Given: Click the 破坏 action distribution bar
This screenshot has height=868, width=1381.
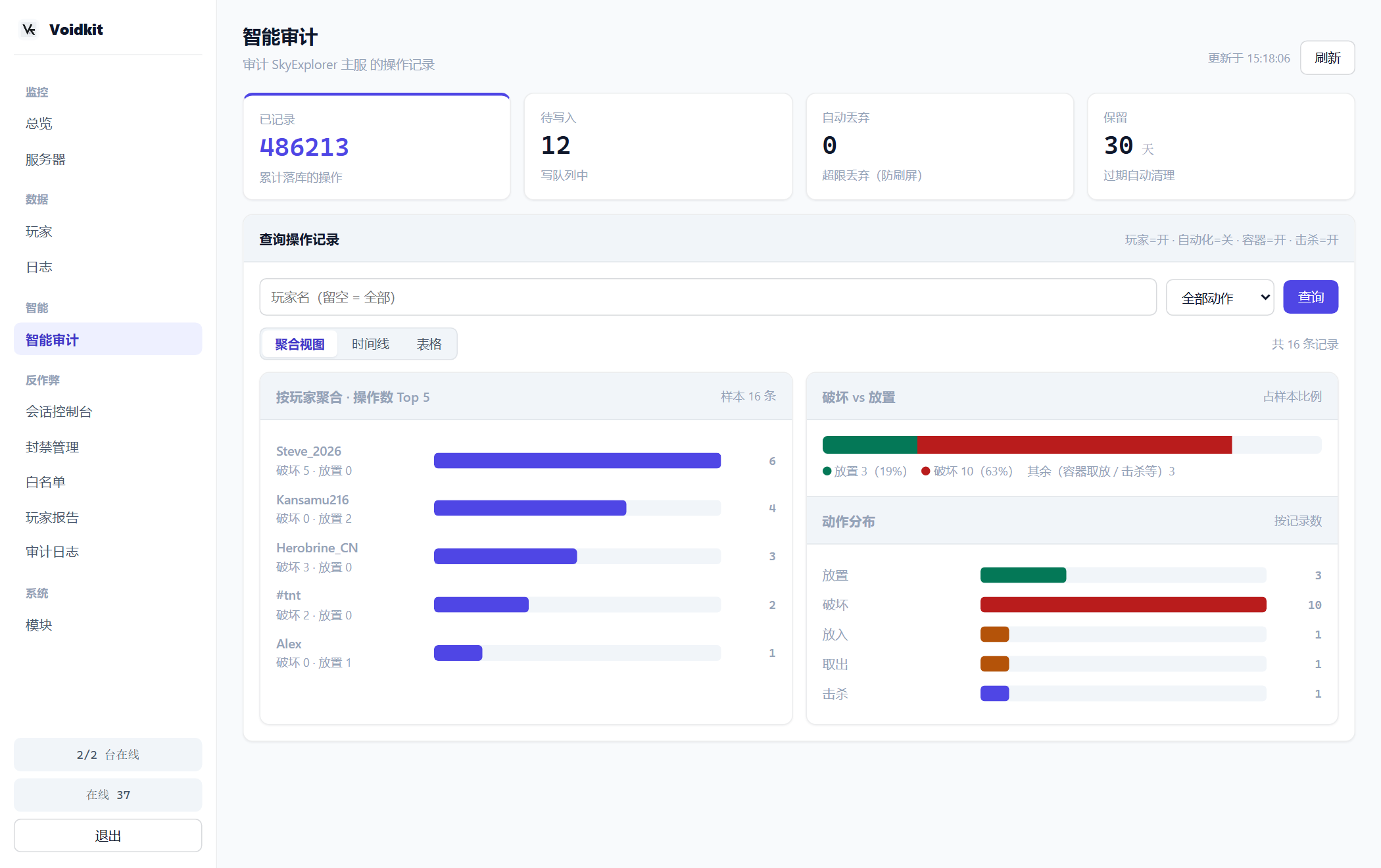Looking at the screenshot, I should (1123, 604).
